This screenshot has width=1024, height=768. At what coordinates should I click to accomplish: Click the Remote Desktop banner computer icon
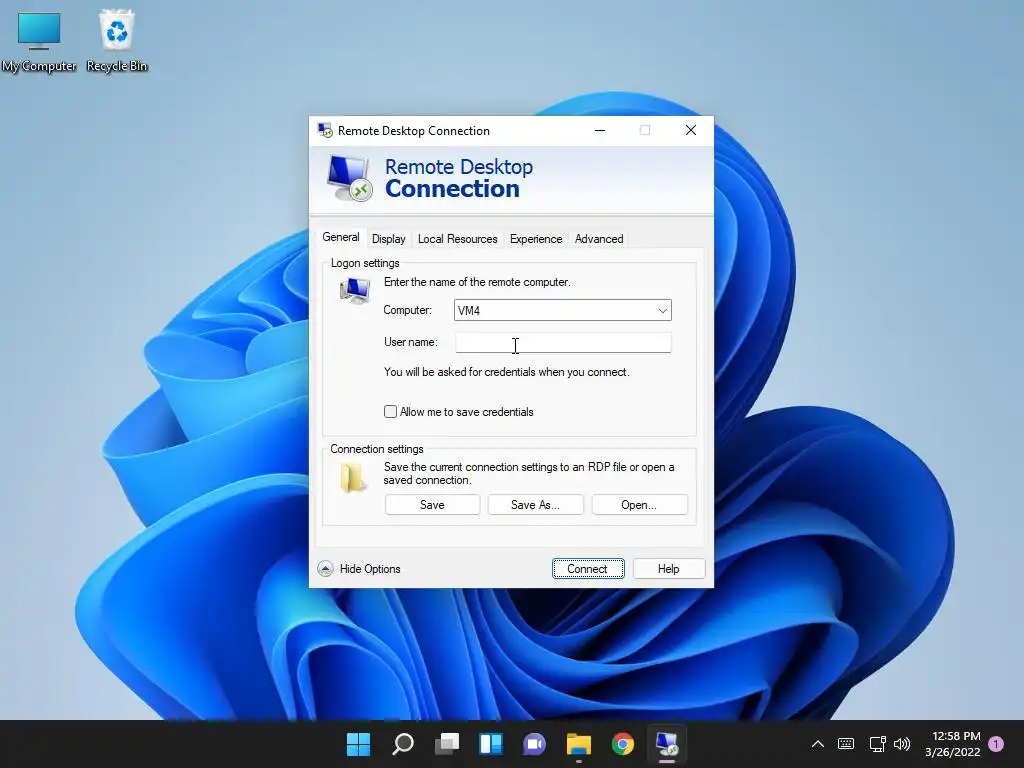349,179
